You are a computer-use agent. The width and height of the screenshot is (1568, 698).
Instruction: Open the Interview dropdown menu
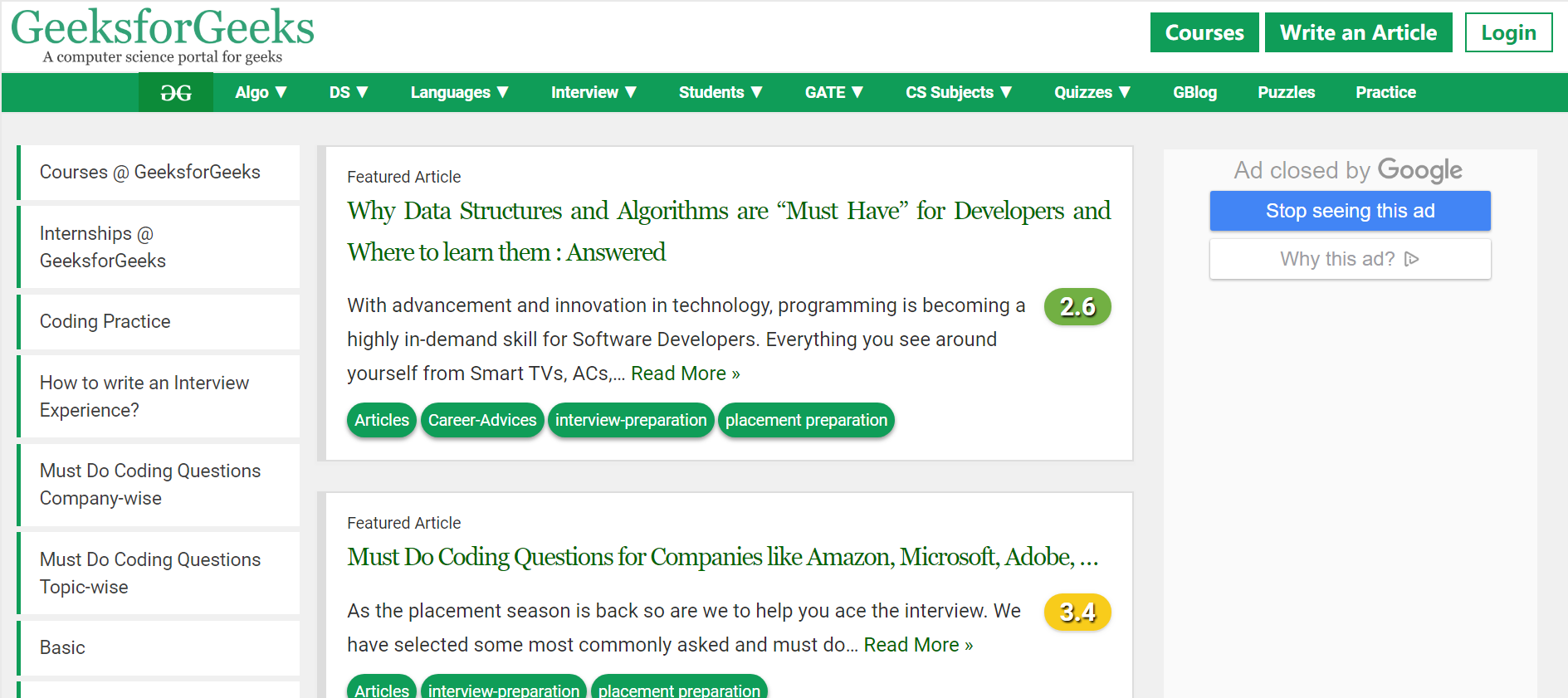[x=593, y=93]
